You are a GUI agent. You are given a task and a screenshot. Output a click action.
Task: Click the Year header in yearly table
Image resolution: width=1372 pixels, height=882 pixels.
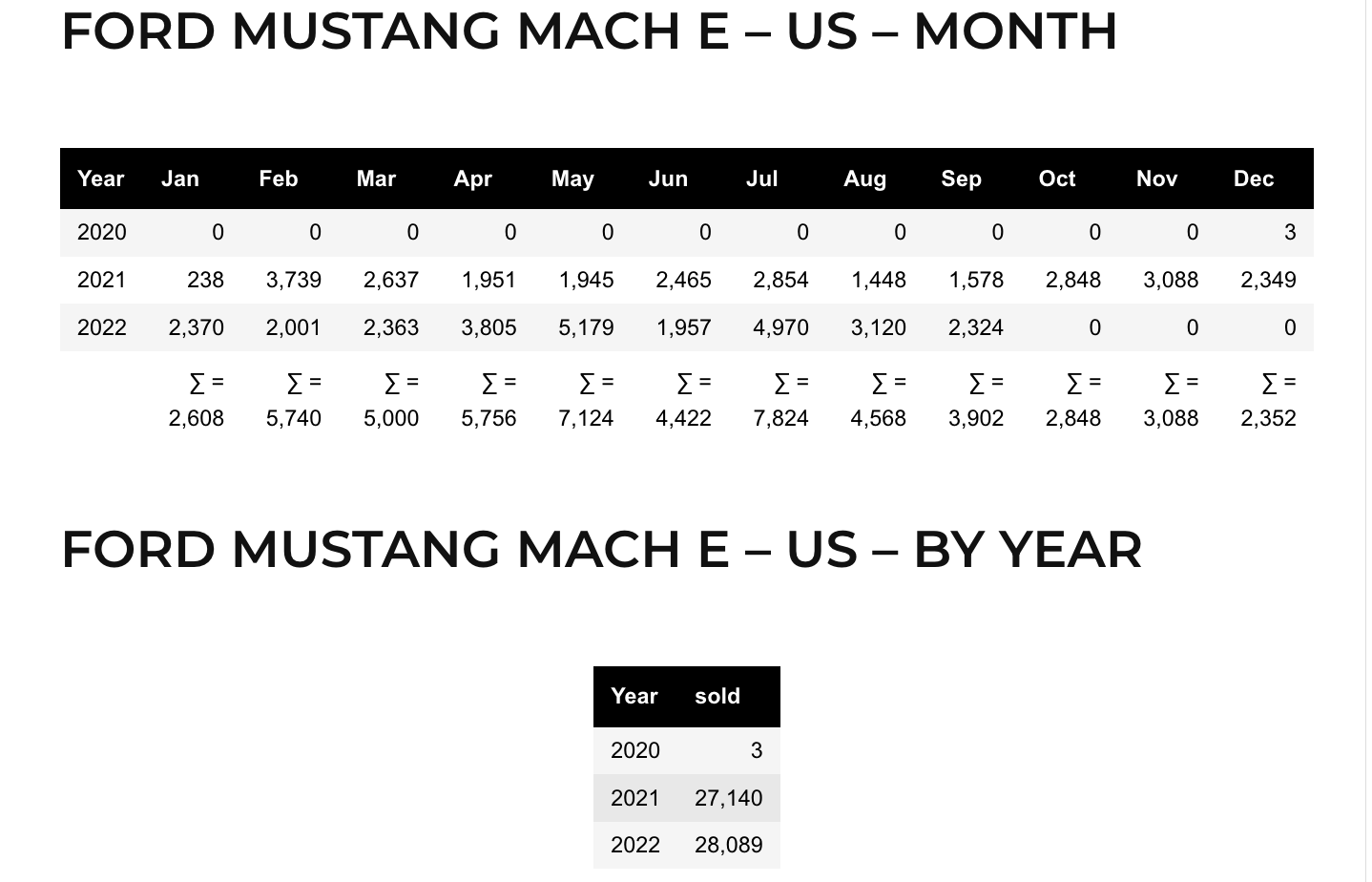click(634, 696)
